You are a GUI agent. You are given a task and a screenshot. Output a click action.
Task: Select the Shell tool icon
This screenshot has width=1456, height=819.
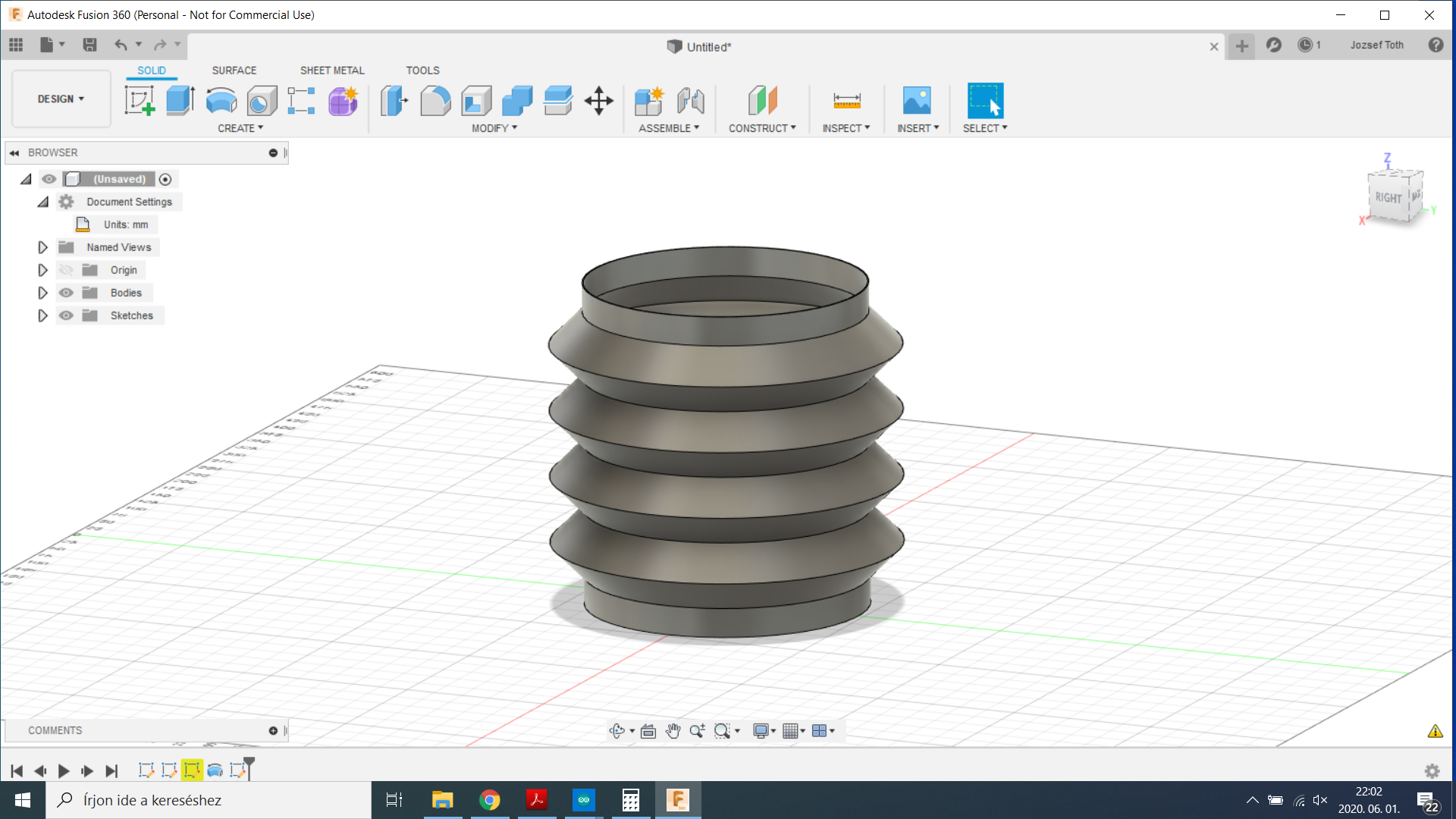point(476,100)
